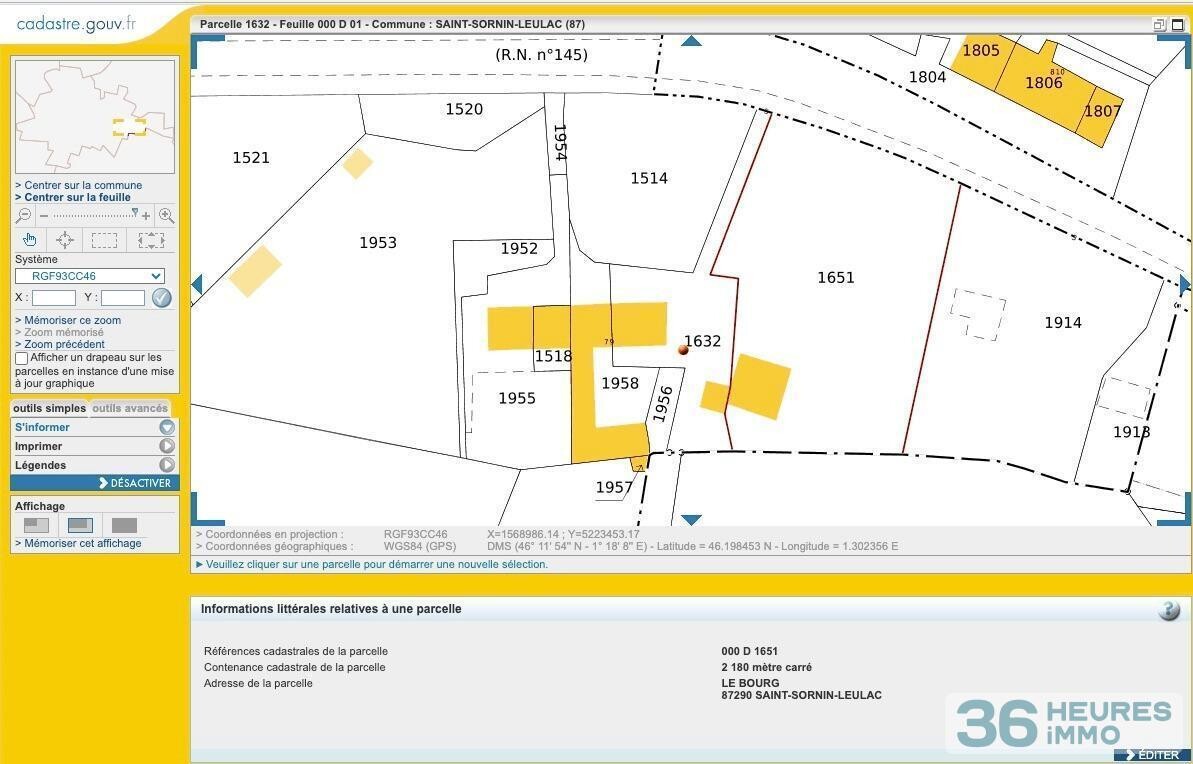Choose the full-map display layout
Image resolution: width=1193 pixels, height=764 pixels.
pos(124,525)
